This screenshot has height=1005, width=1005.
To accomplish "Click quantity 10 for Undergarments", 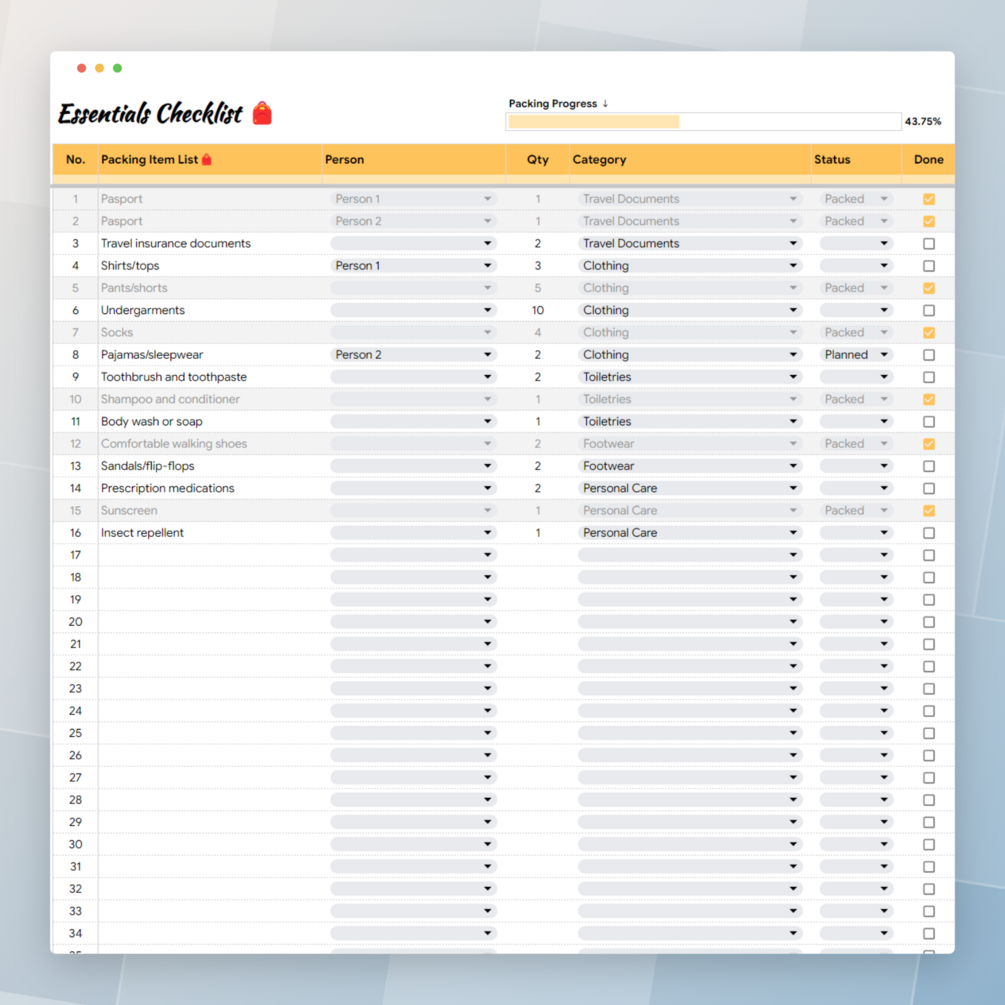I will (x=538, y=310).
